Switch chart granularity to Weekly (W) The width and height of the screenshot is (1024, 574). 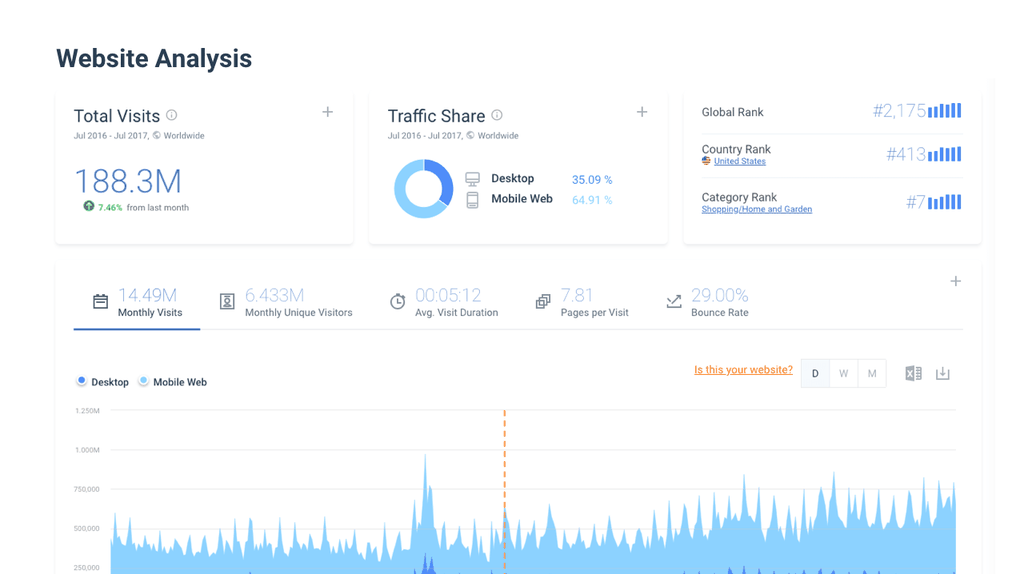tap(843, 374)
